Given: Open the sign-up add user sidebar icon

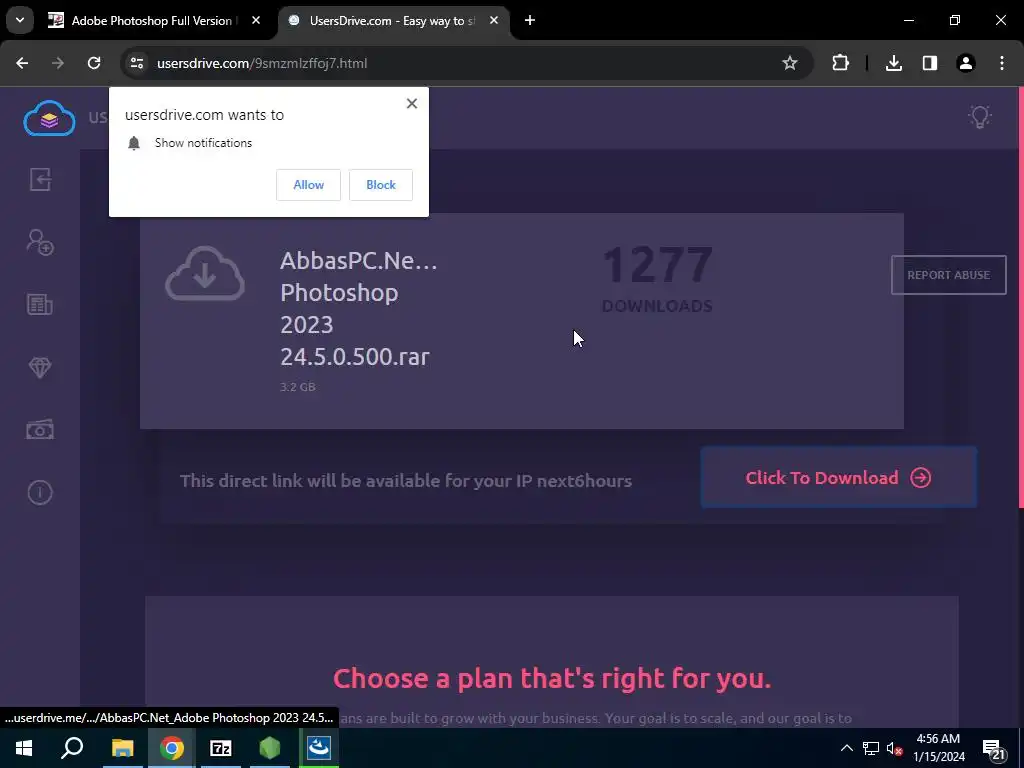Looking at the screenshot, I should pyautogui.click(x=40, y=242).
